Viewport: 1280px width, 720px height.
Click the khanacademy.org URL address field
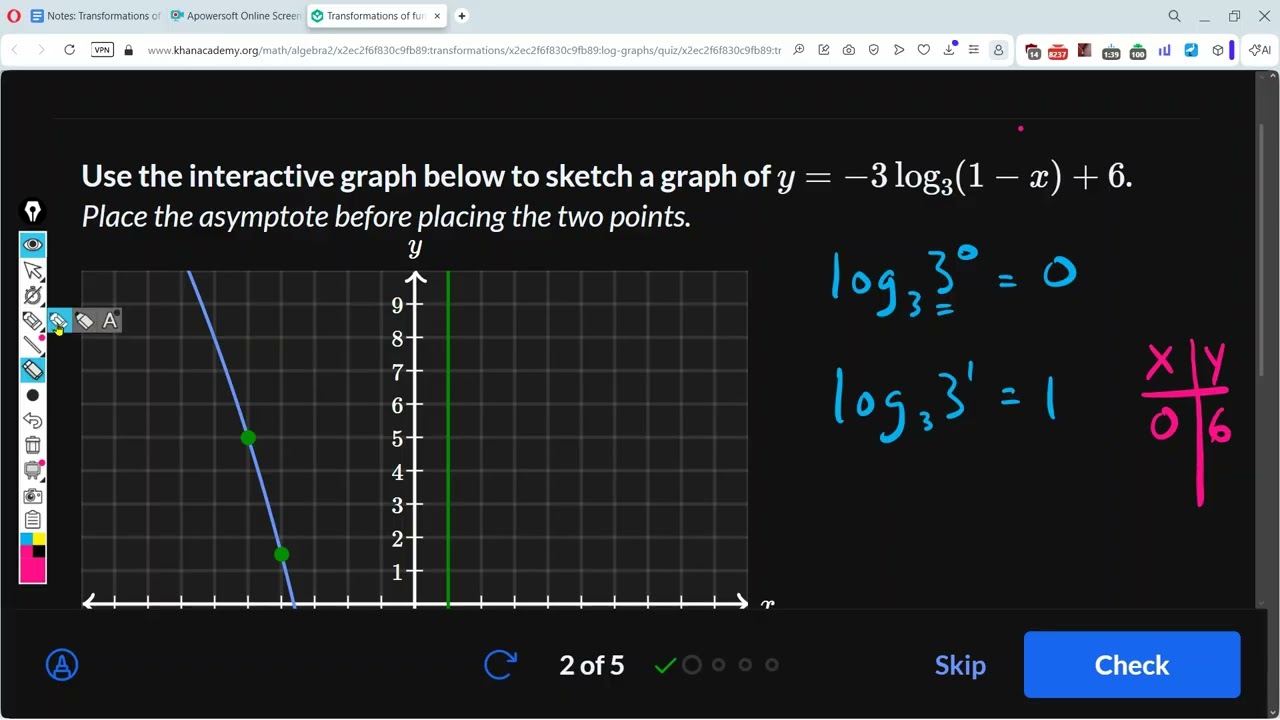point(465,50)
